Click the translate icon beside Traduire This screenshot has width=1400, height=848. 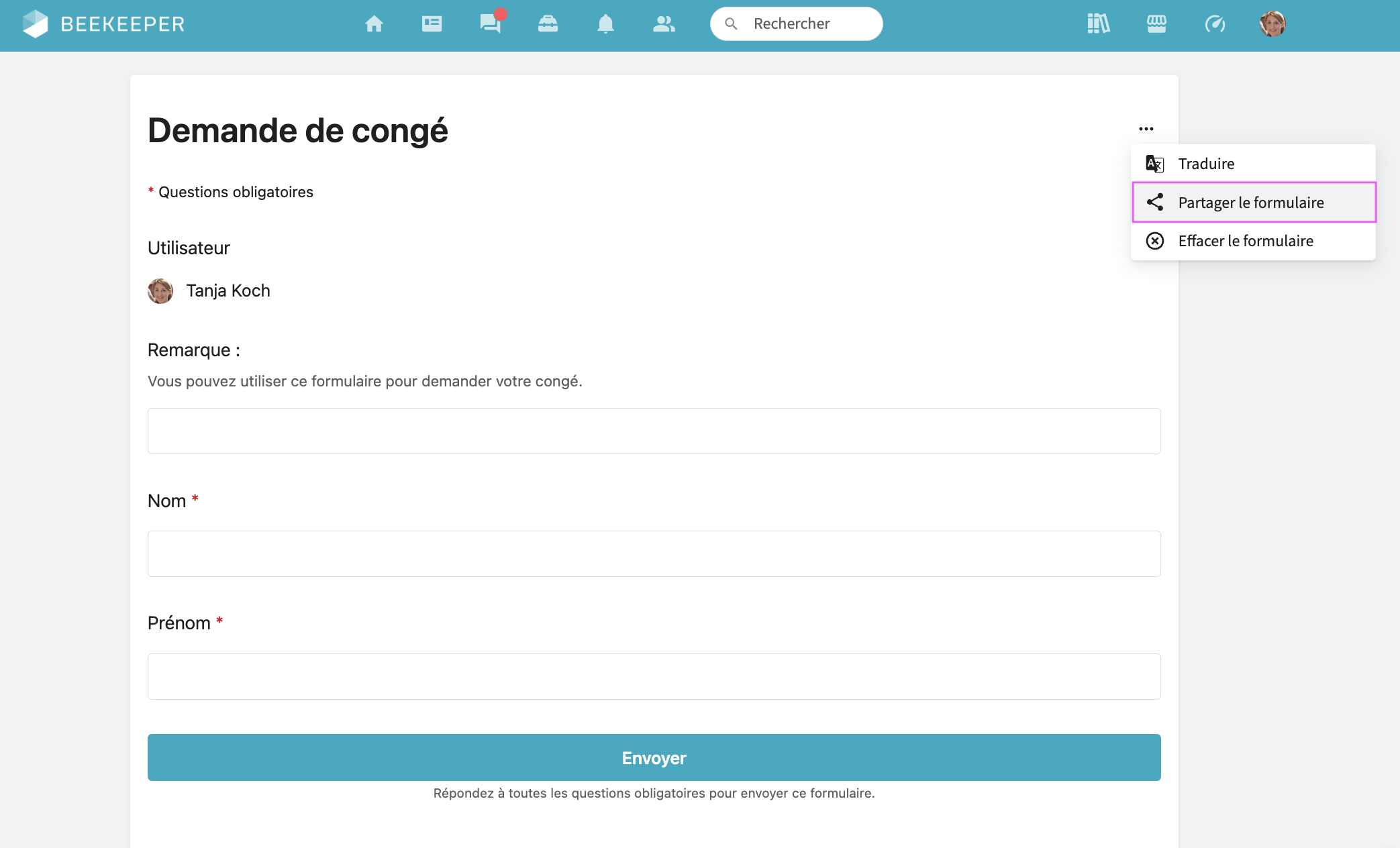[1155, 163]
